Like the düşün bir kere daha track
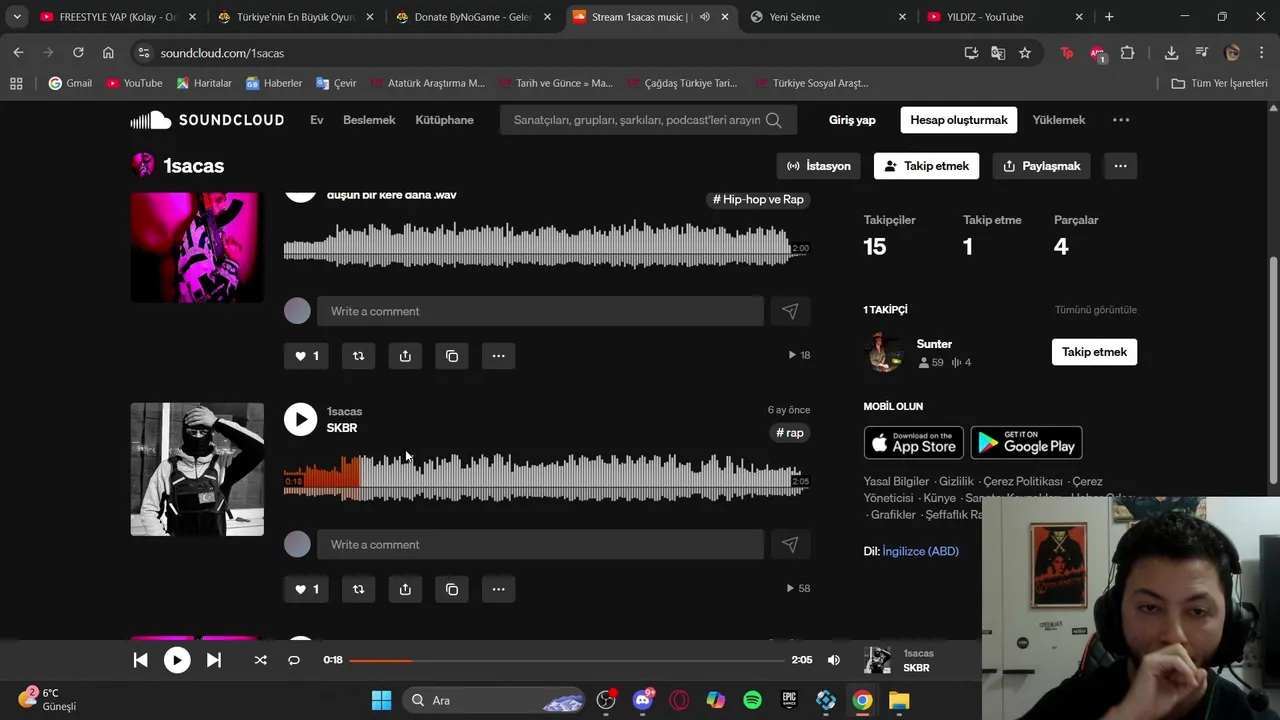Screen dimensions: 1280x720 [306, 356]
